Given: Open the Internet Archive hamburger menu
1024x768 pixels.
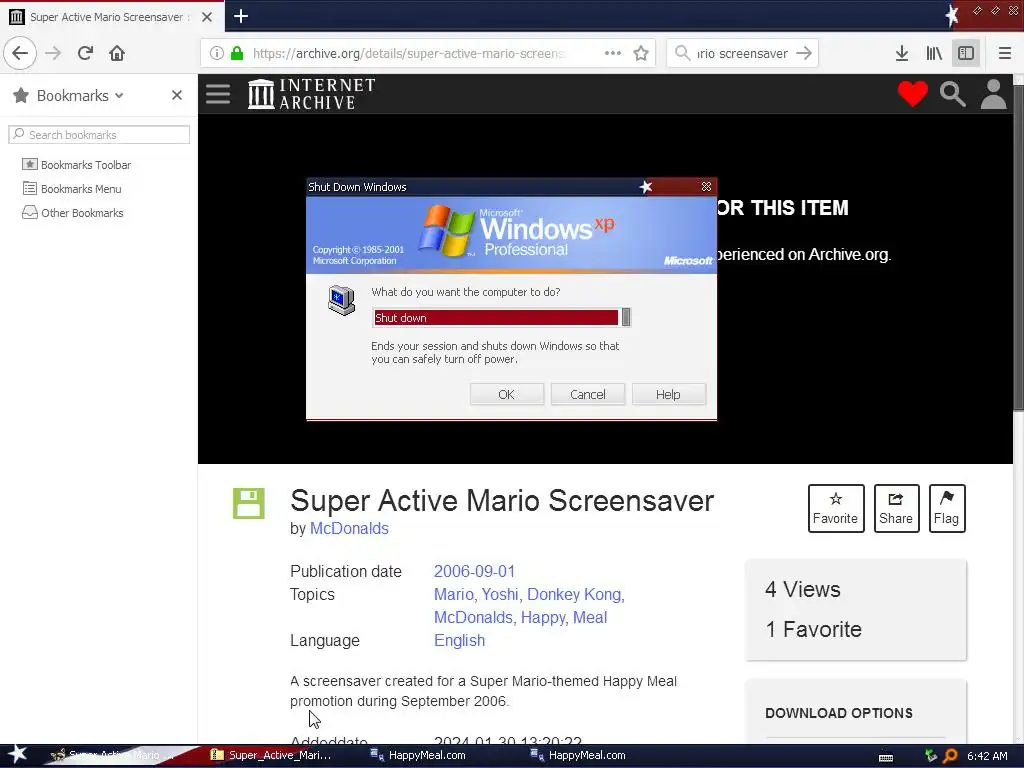Looking at the screenshot, I should [x=217, y=94].
